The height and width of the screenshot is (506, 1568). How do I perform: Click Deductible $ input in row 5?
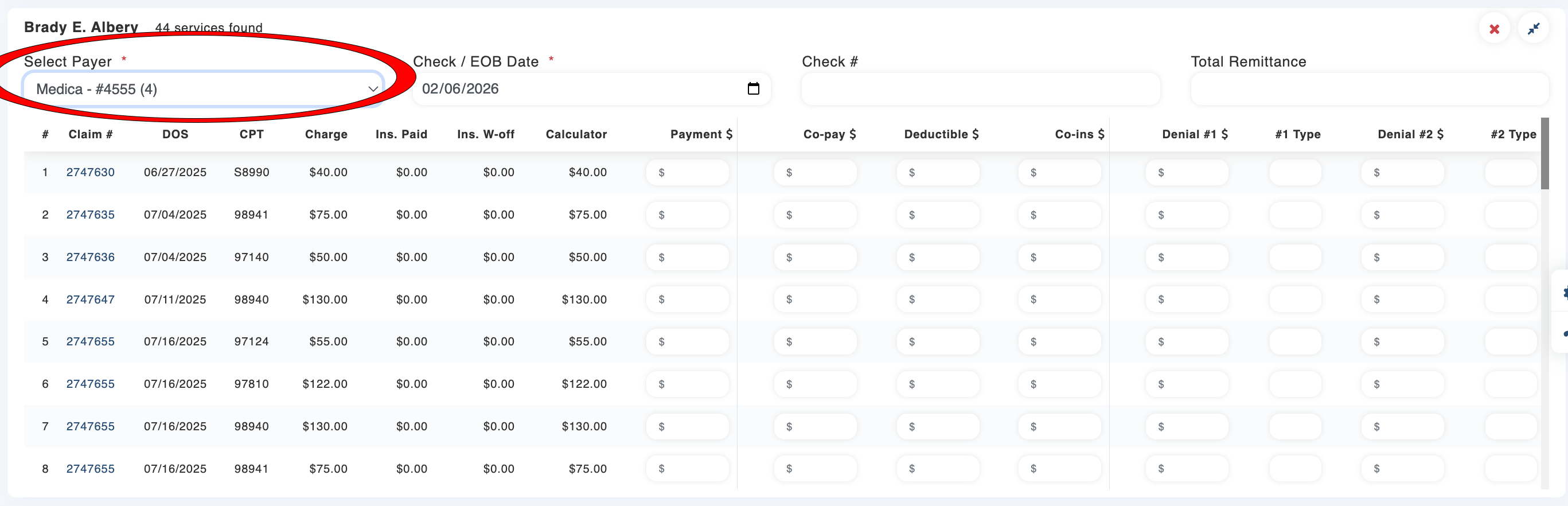938,342
